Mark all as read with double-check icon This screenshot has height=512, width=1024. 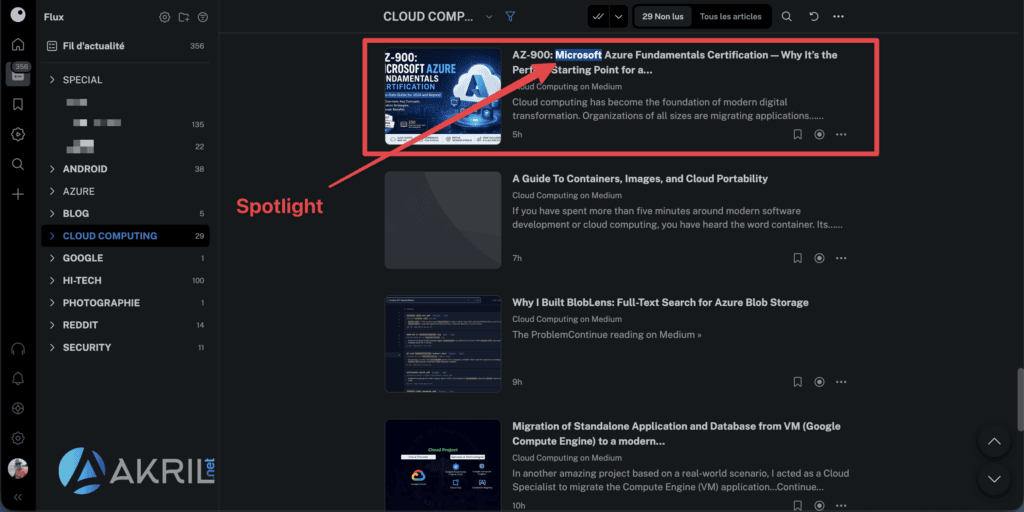click(x=598, y=16)
